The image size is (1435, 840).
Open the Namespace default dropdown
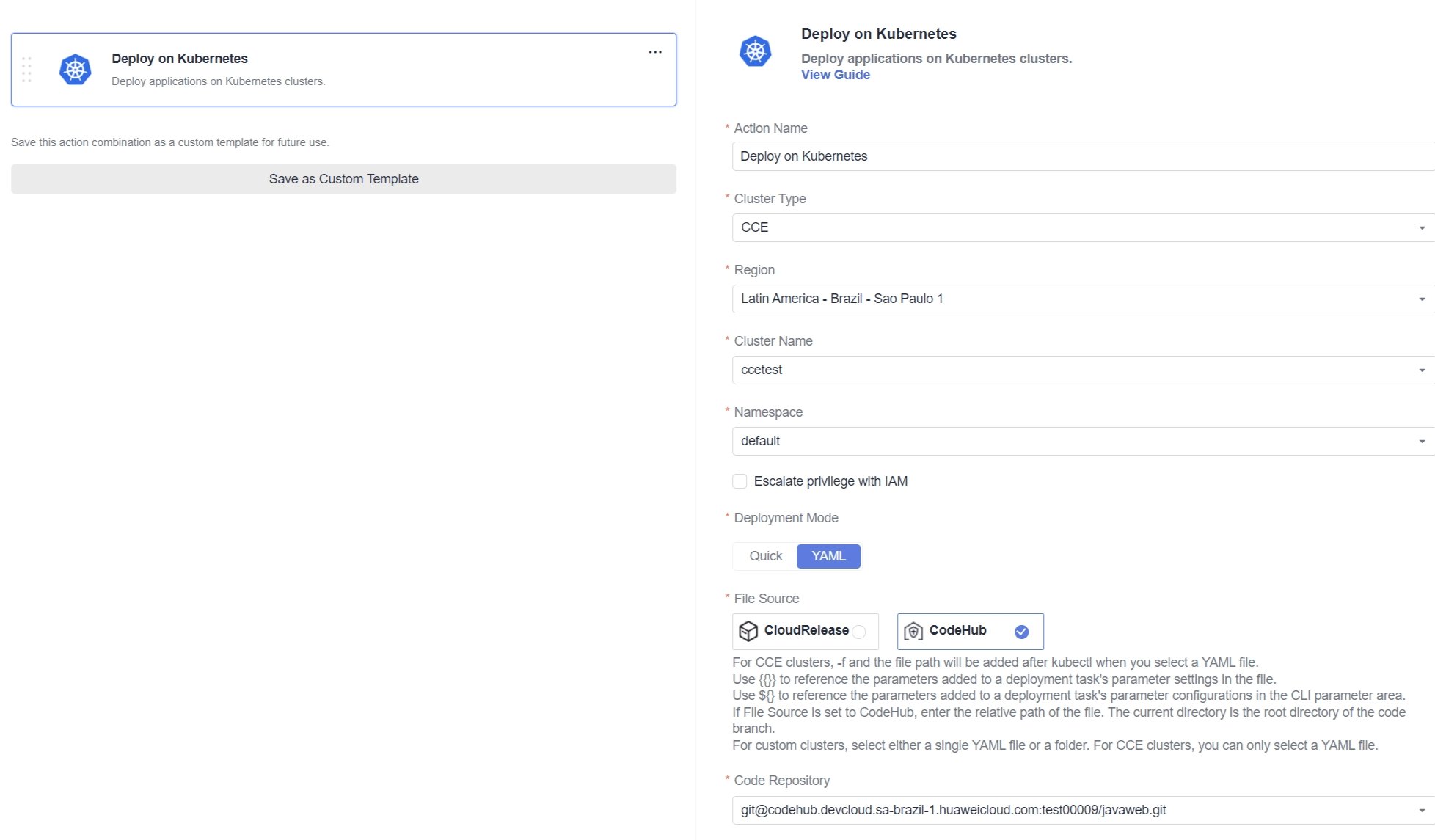coord(1422,442)
